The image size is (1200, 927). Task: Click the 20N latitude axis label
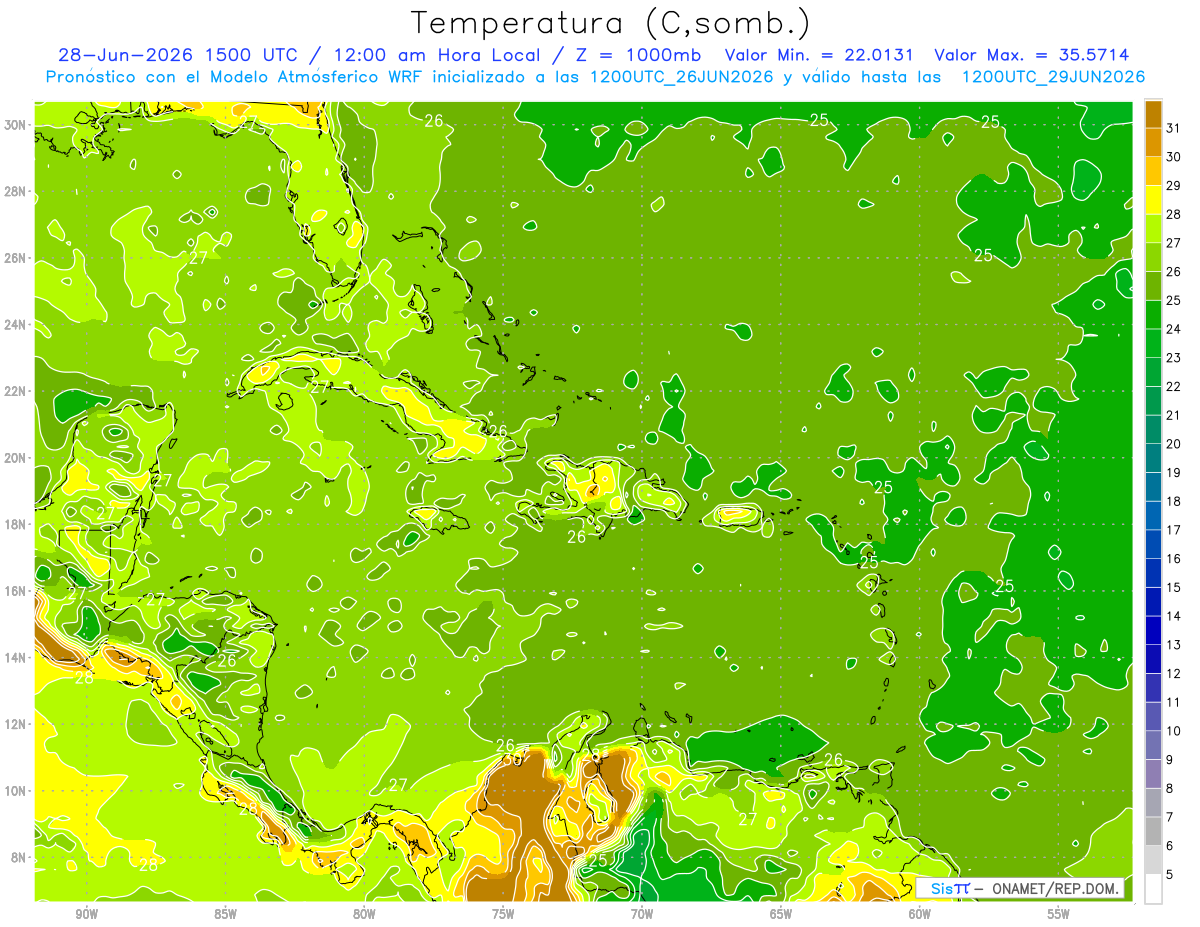pyautogui.click(x=16, y=458)
